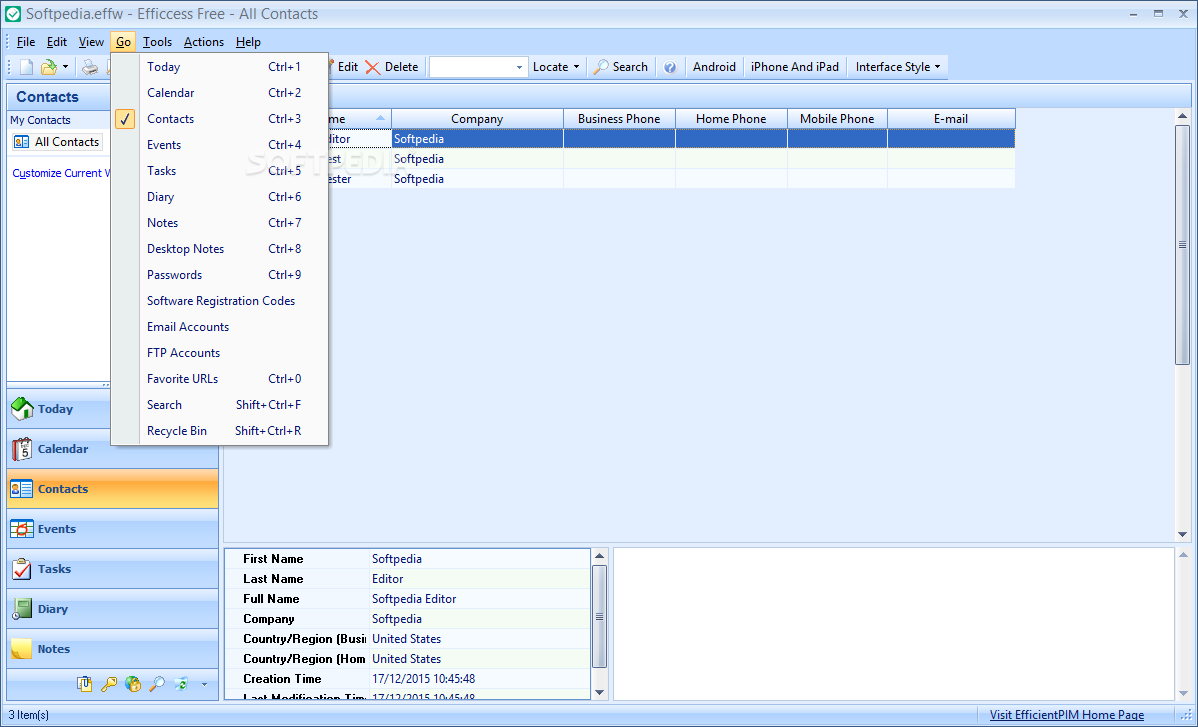Open Today in the navigation pane
1198x727 pixels.
click(x=112, y=409)
